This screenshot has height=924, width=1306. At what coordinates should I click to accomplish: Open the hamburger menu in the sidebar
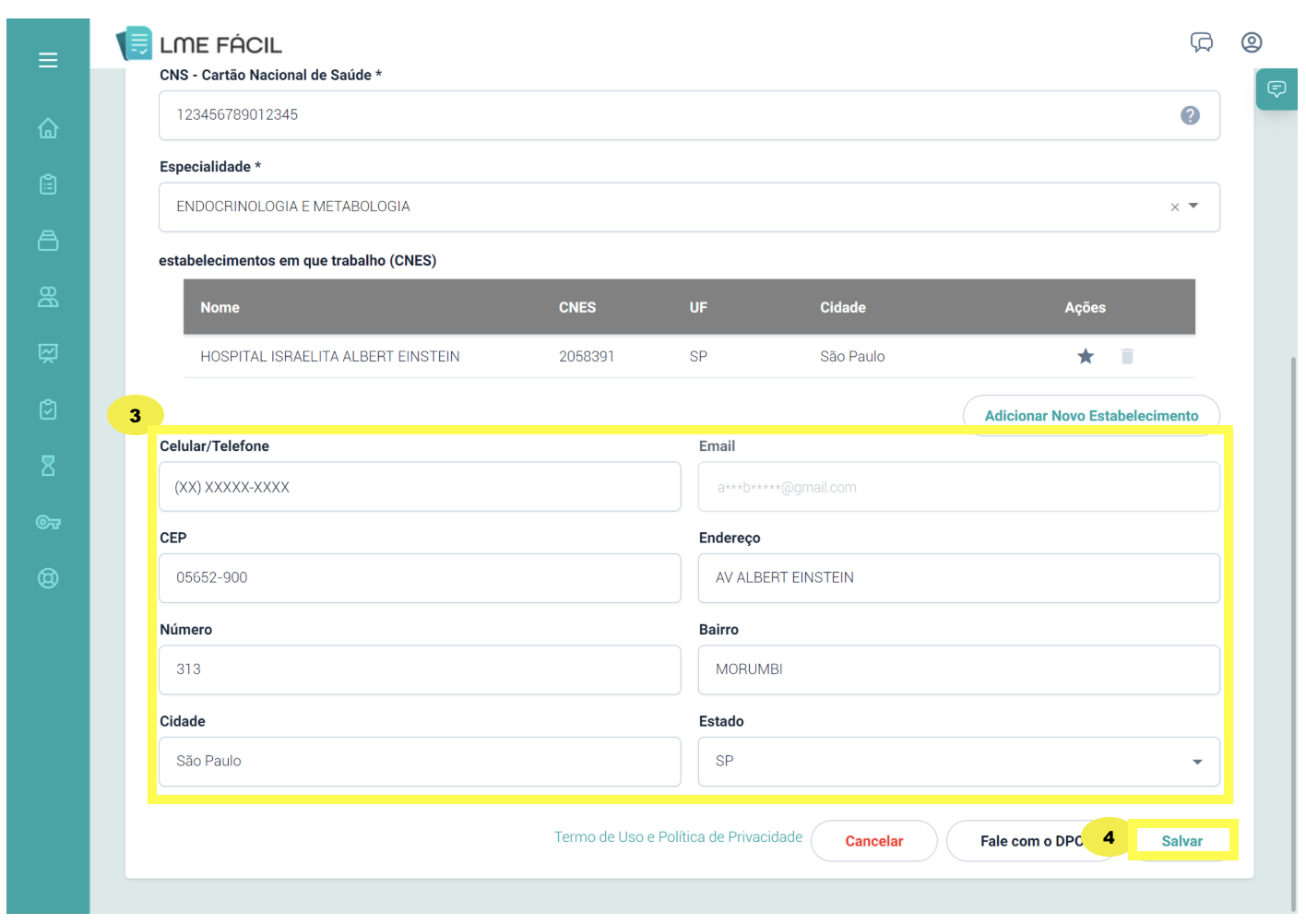tap(48, 61)
